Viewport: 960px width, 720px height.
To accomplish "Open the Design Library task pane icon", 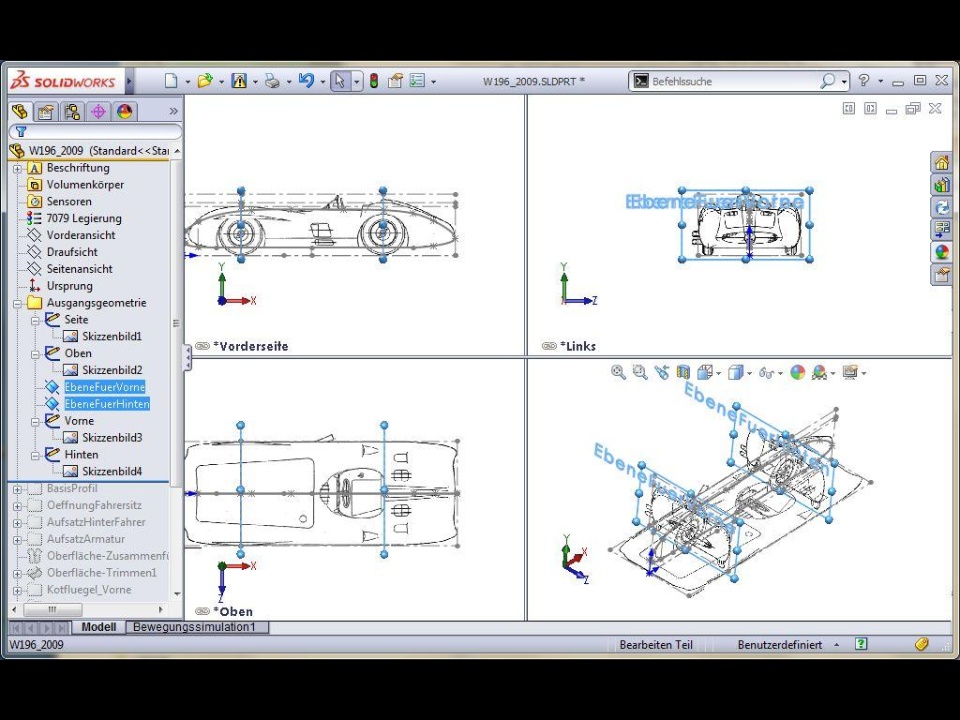I will [x=942, y=184].
